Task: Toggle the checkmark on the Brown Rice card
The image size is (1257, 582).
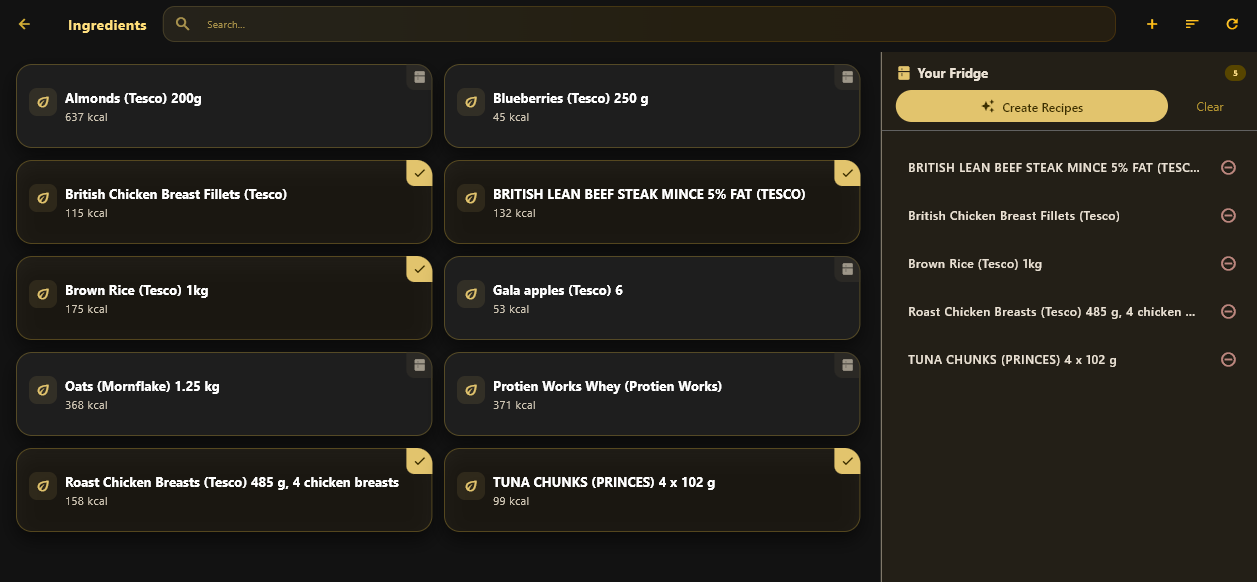Action: (419, 269)
